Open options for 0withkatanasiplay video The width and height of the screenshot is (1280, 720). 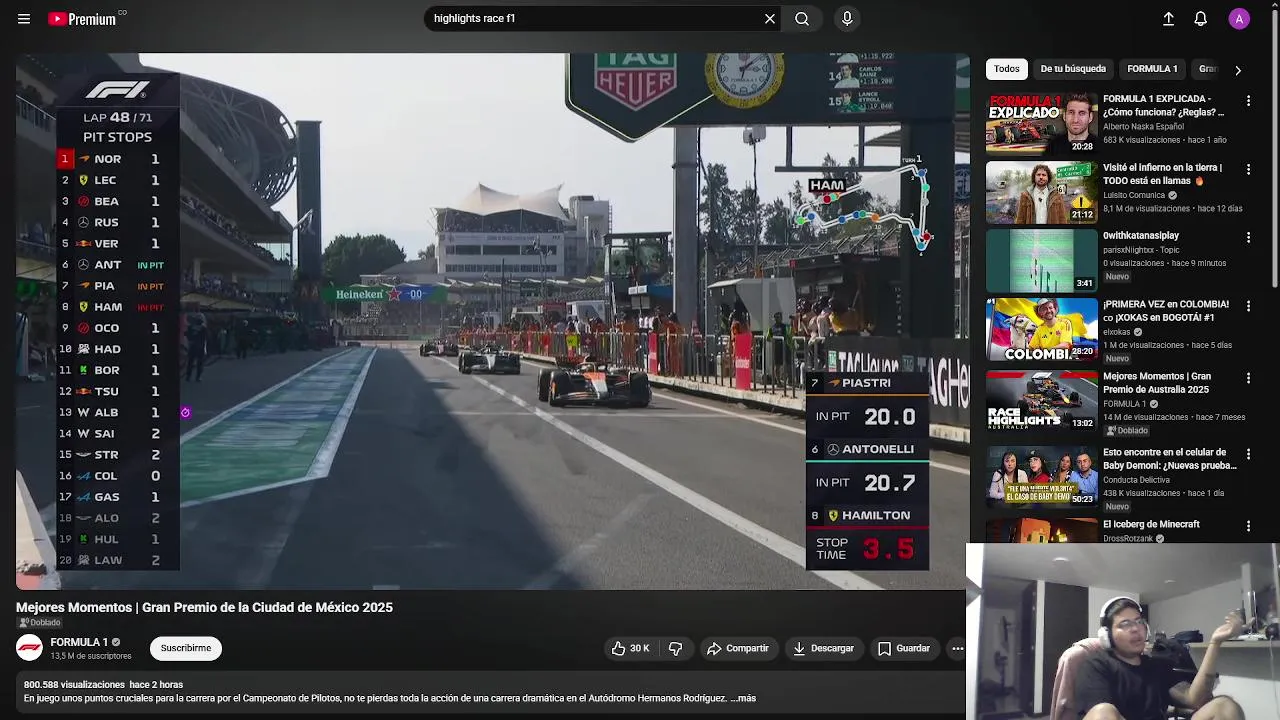pos(1248,238)
